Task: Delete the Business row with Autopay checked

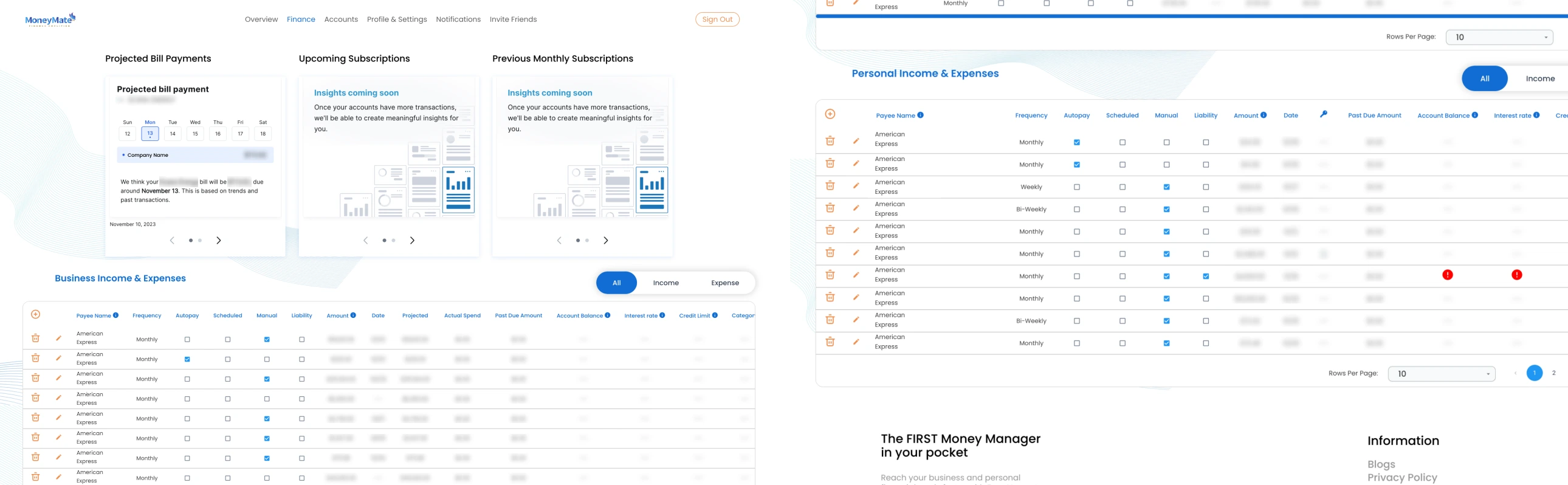Action: (35, 359)
